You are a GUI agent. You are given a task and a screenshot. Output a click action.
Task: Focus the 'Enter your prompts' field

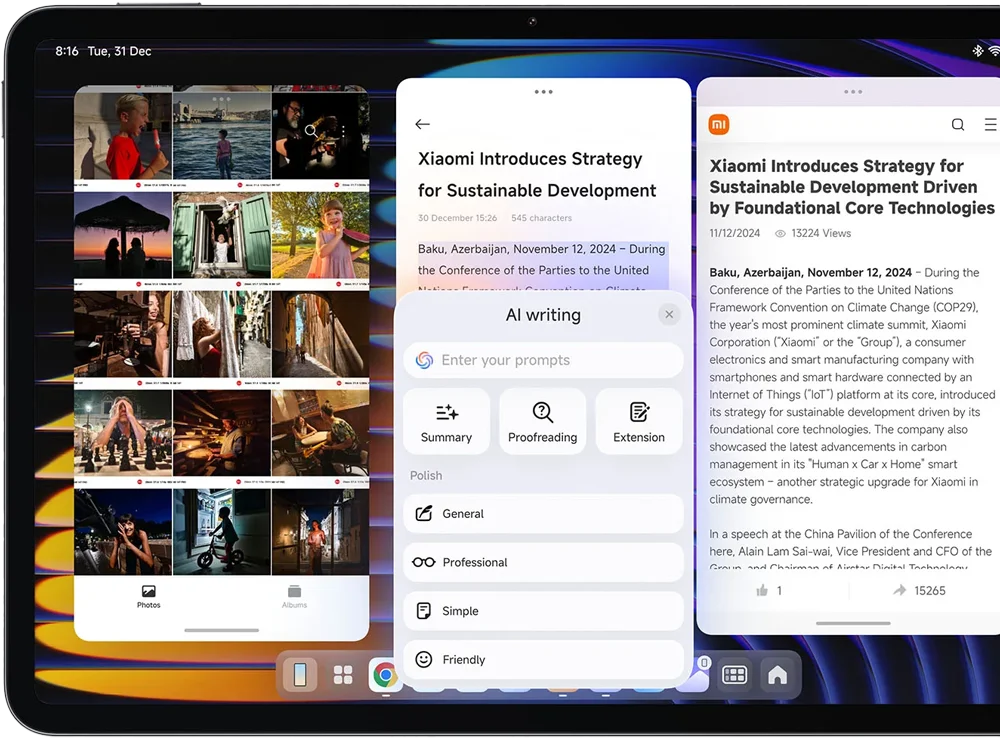543,360
